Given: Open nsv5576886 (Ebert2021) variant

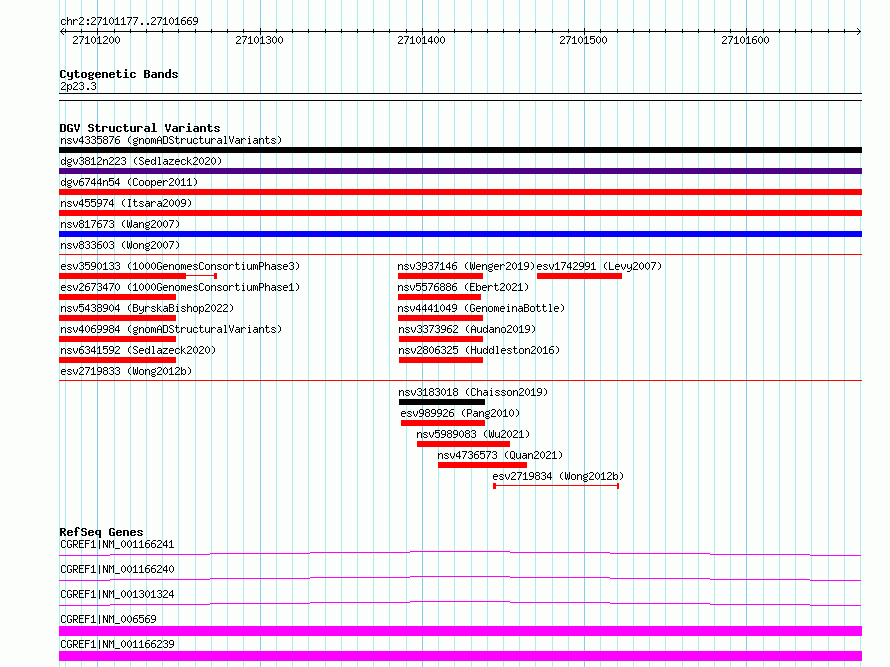Looking at the screenshot, I should pos(463,287).
